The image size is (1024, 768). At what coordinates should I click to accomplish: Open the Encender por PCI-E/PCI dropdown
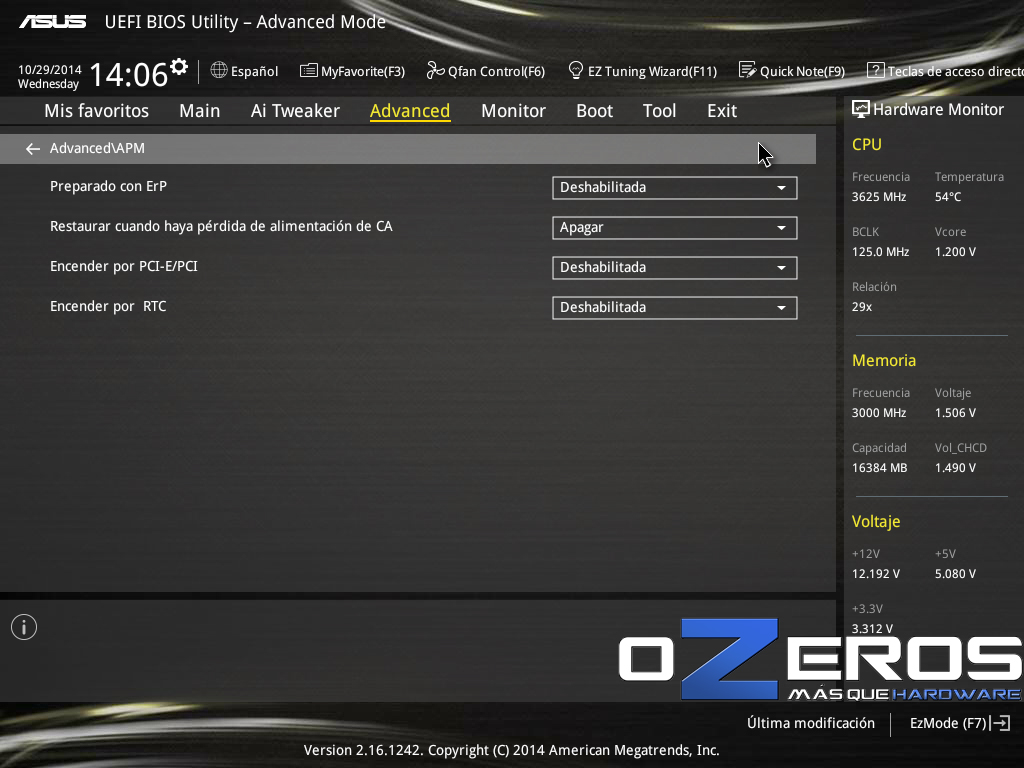675,268
